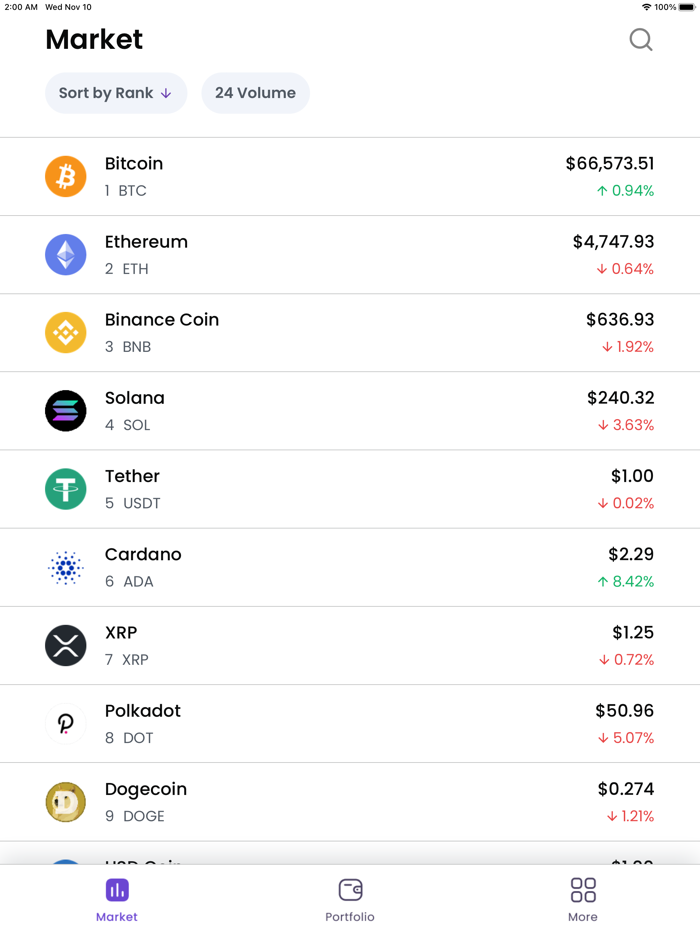Click the 24 Volume button
Screen dimensions: 700x934
coord(256,92)
